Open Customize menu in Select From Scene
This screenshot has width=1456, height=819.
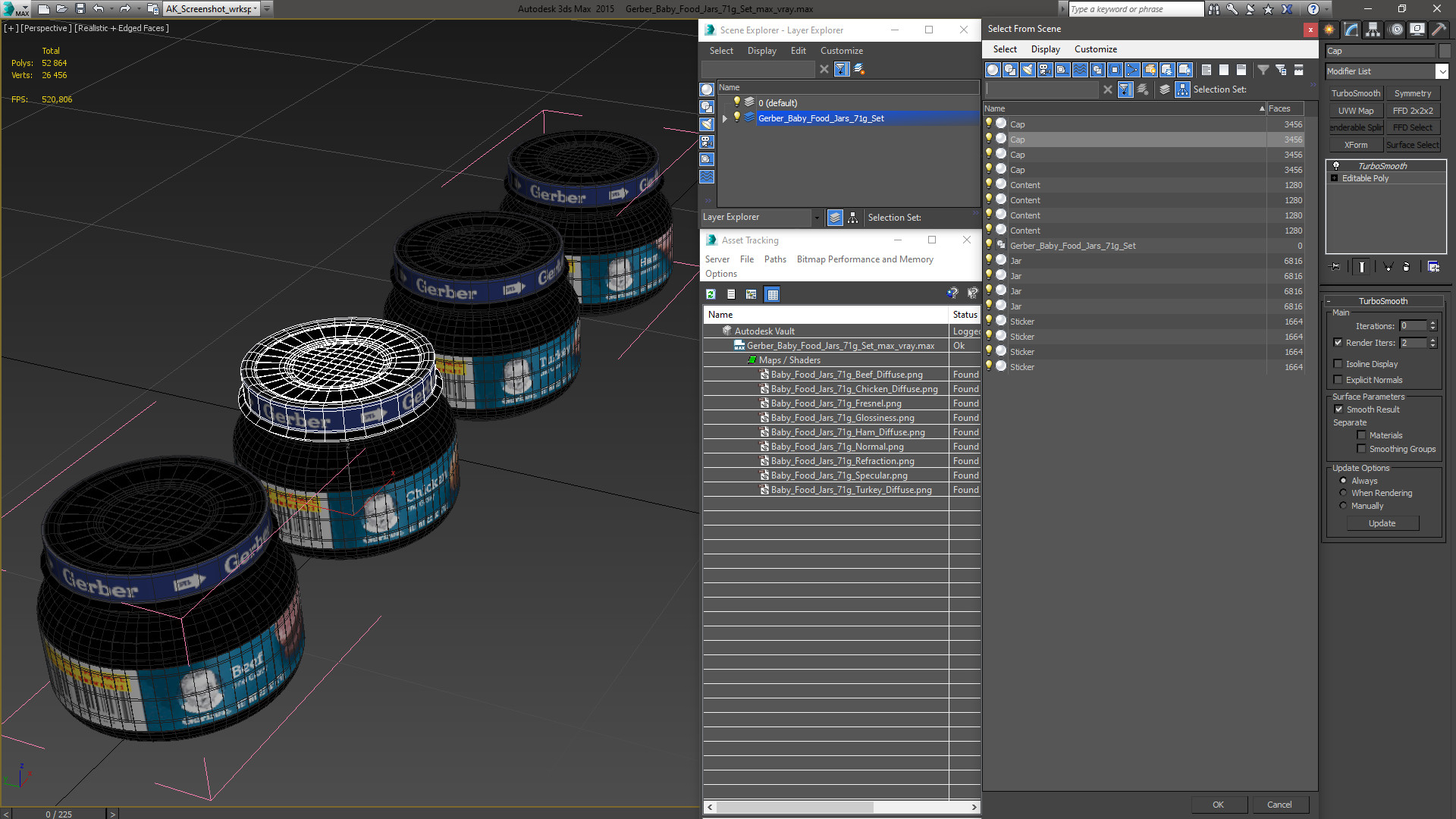click(x=1095, y=49)
